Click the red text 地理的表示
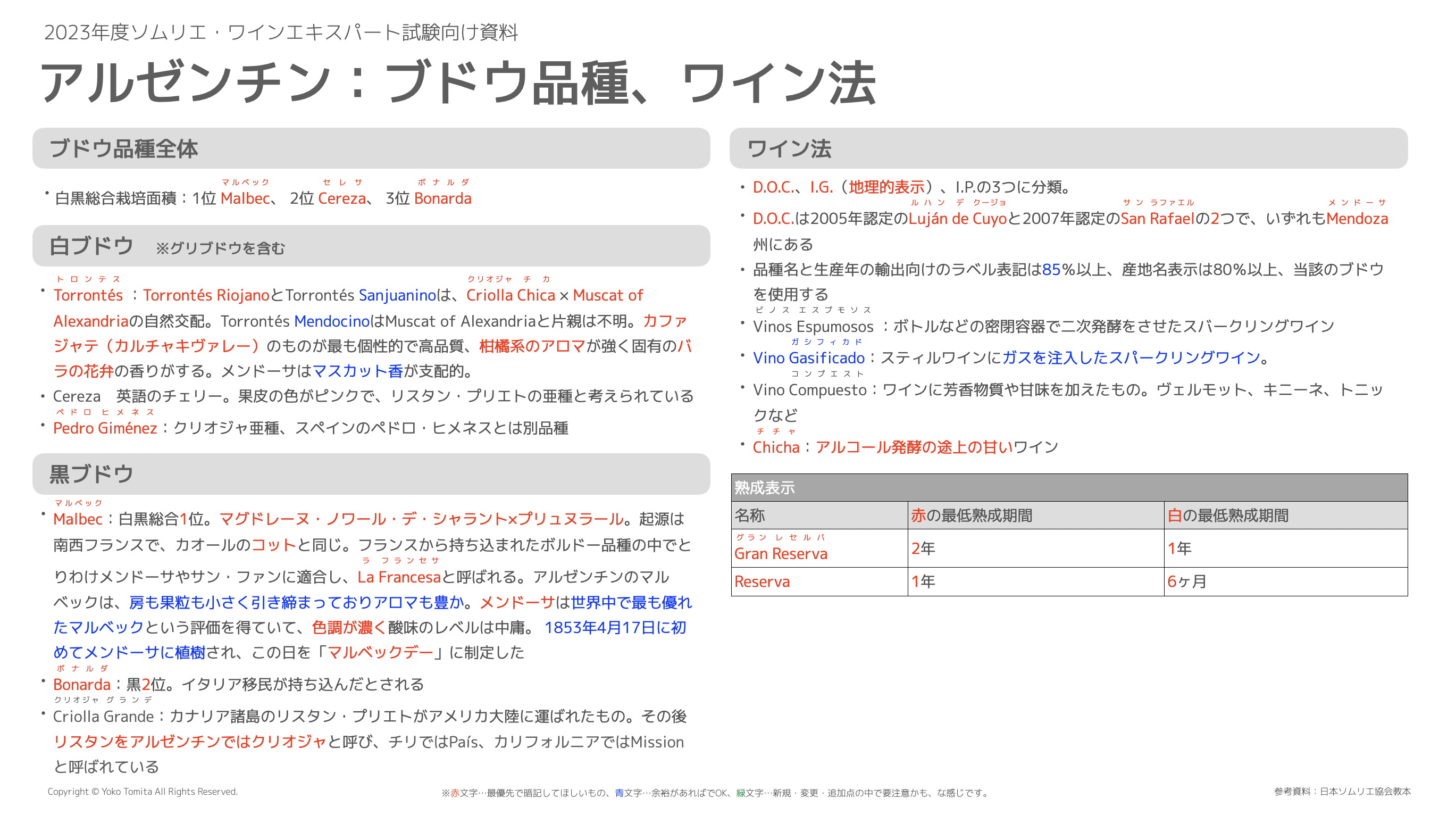This screenshot has width=1456, height=815. coord(886,187)
